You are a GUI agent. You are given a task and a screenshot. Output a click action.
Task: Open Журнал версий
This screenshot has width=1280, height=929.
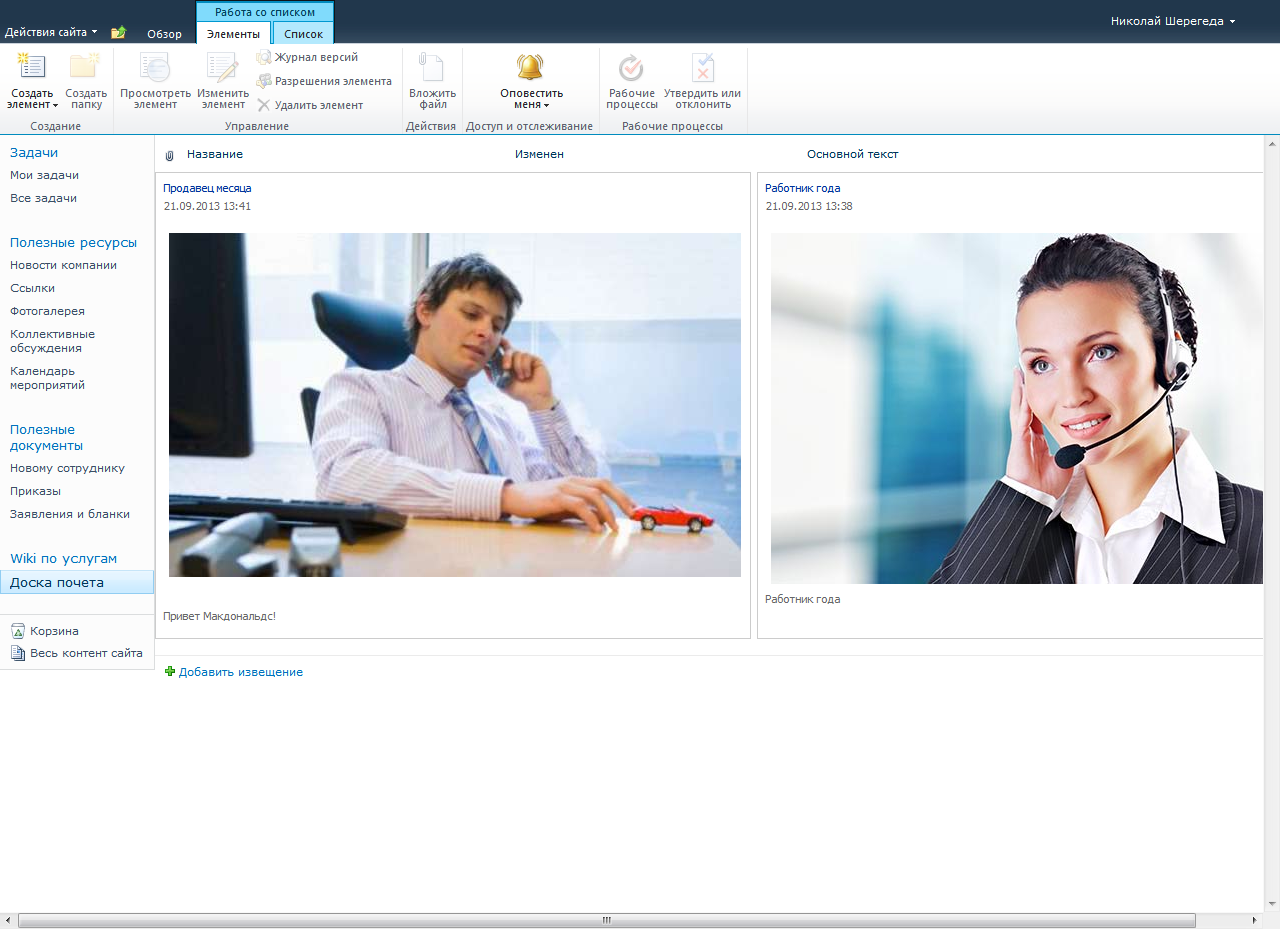pos(307,57)
